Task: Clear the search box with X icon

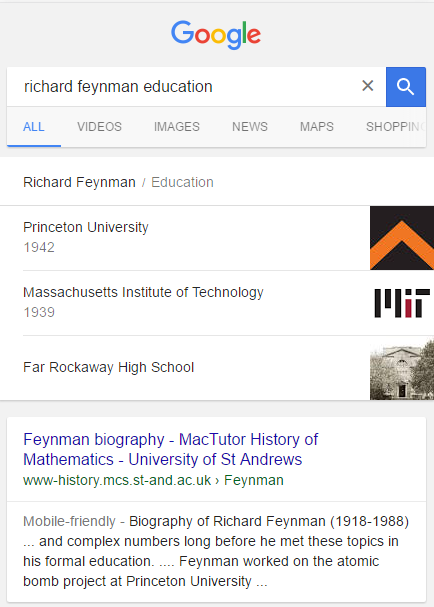Action: tap(368, 86)
